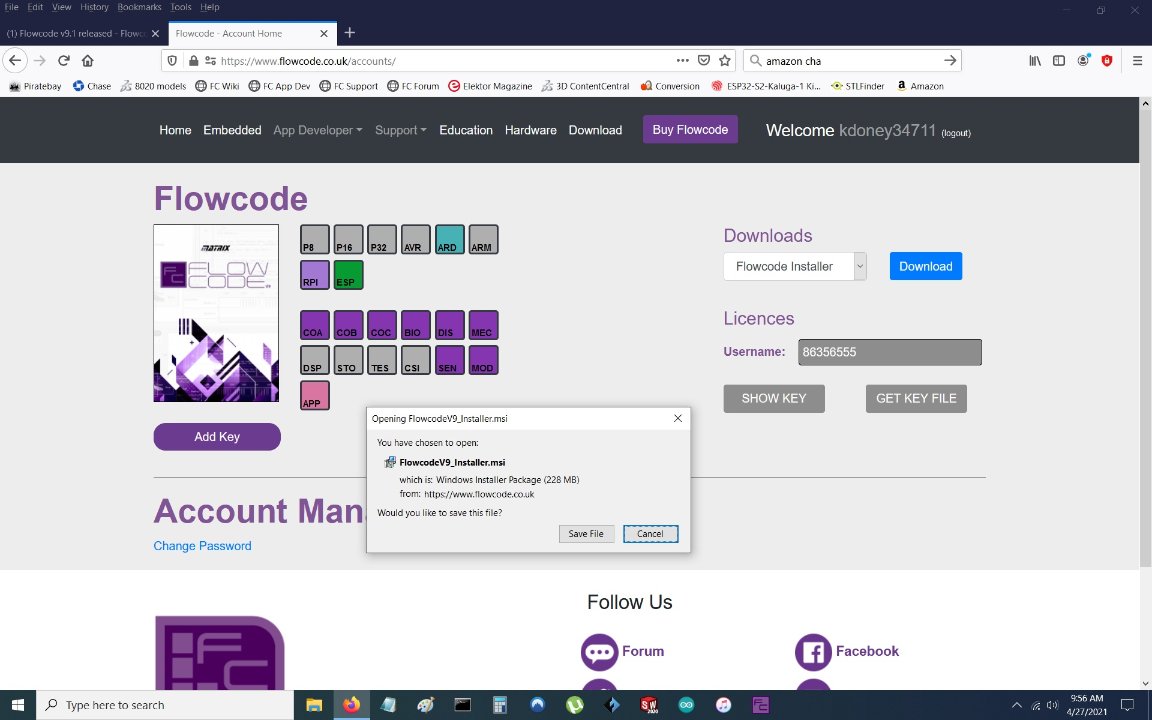Select the ARM chip pack icon
Viewport: 1152px width, 720px height.
[483, 240]
